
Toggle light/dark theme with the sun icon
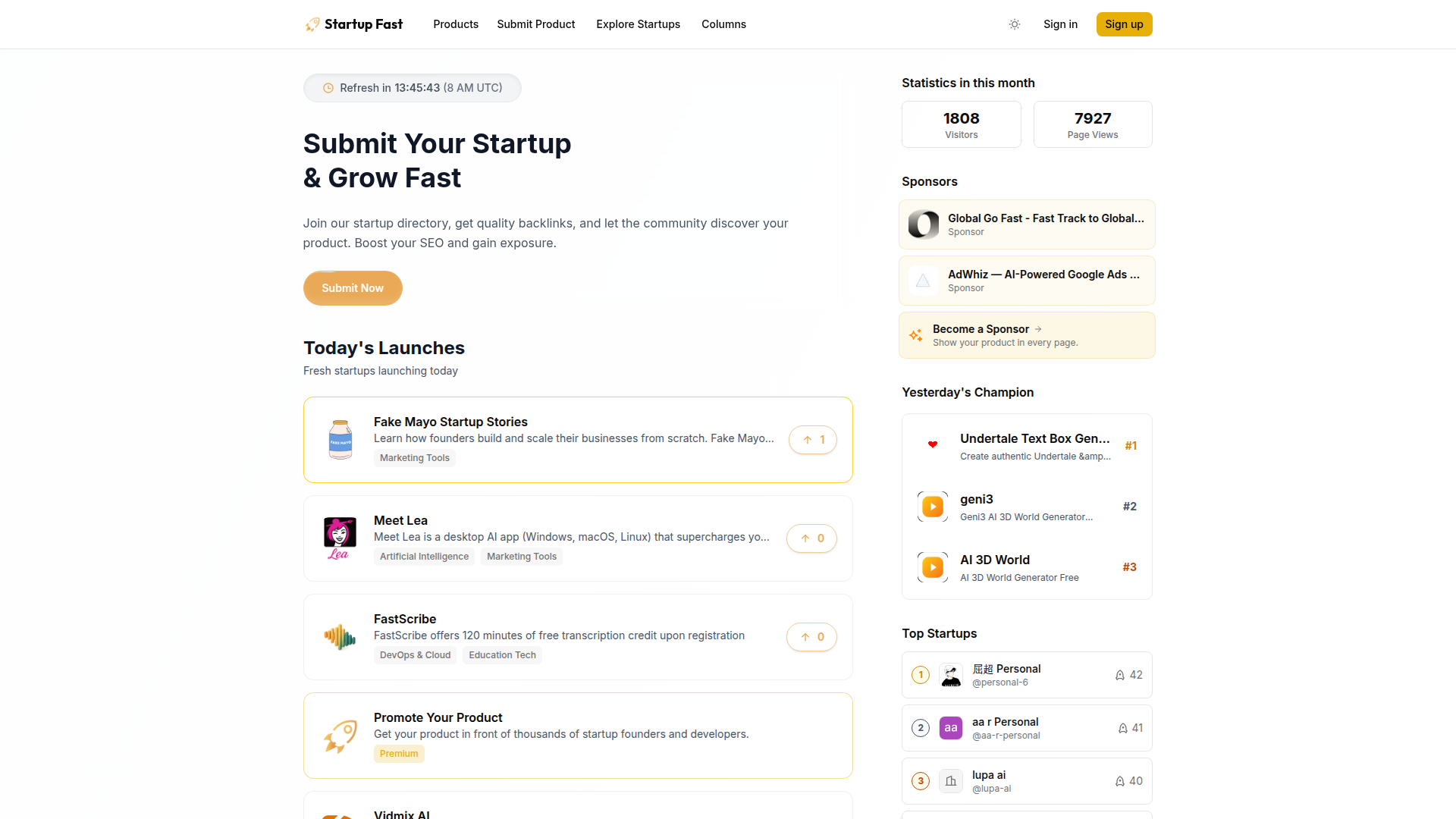[1014, 24]
